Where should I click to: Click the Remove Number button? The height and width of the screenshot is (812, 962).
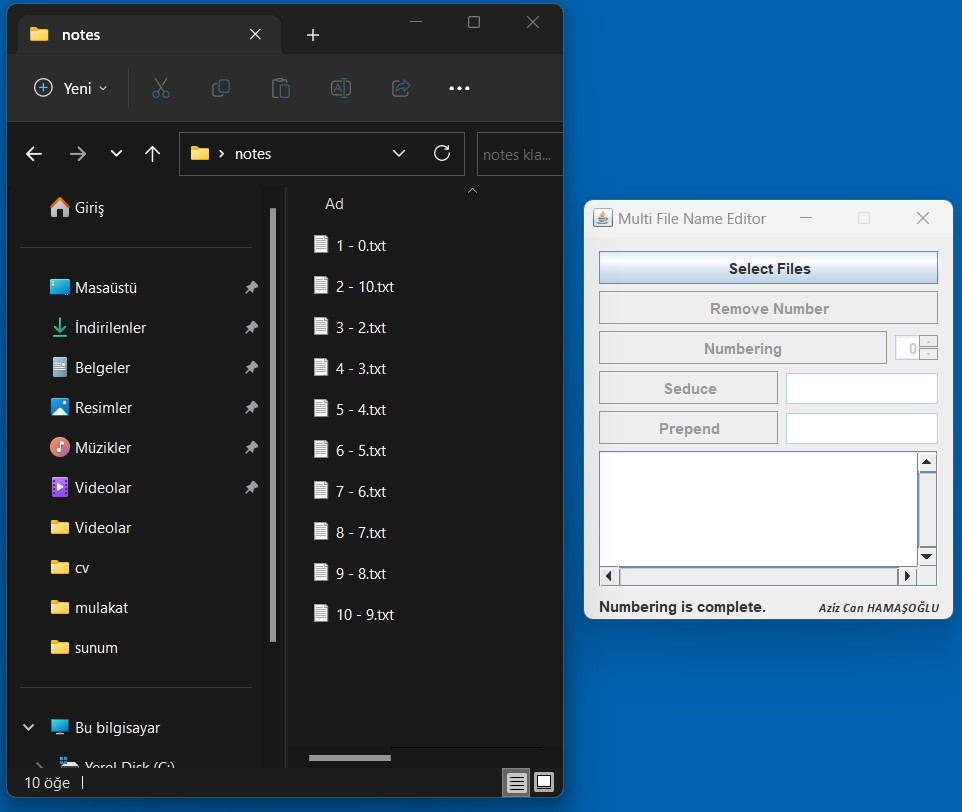pyautogui.click(x=767, y=308)
